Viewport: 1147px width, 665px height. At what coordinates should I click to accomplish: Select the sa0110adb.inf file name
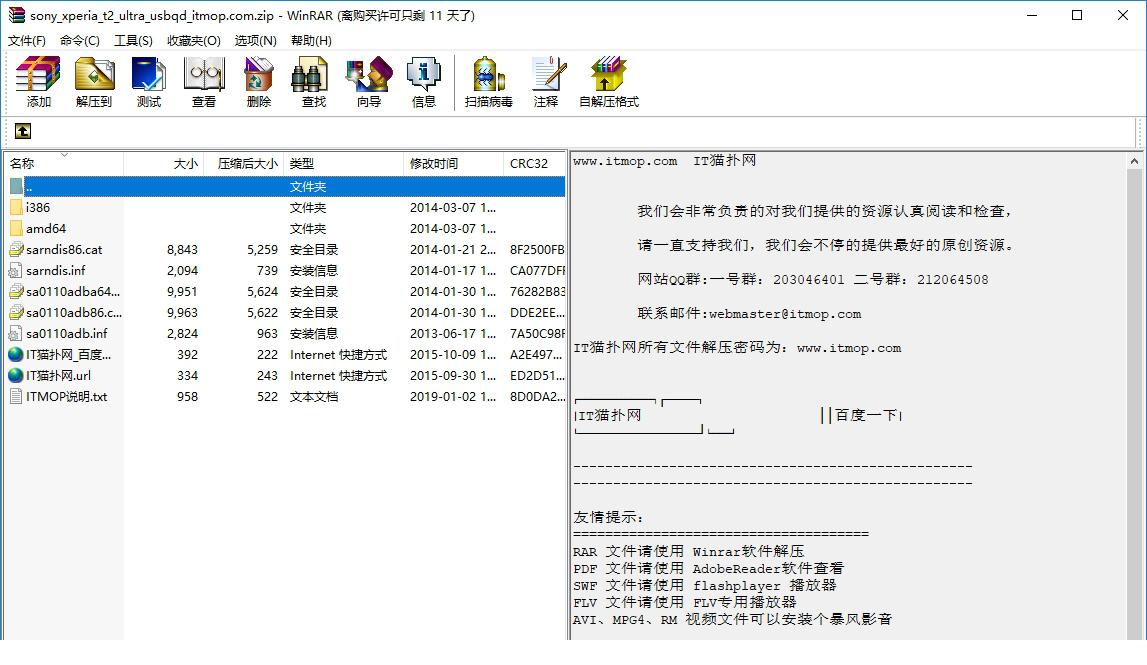click(x=67, y=334)
